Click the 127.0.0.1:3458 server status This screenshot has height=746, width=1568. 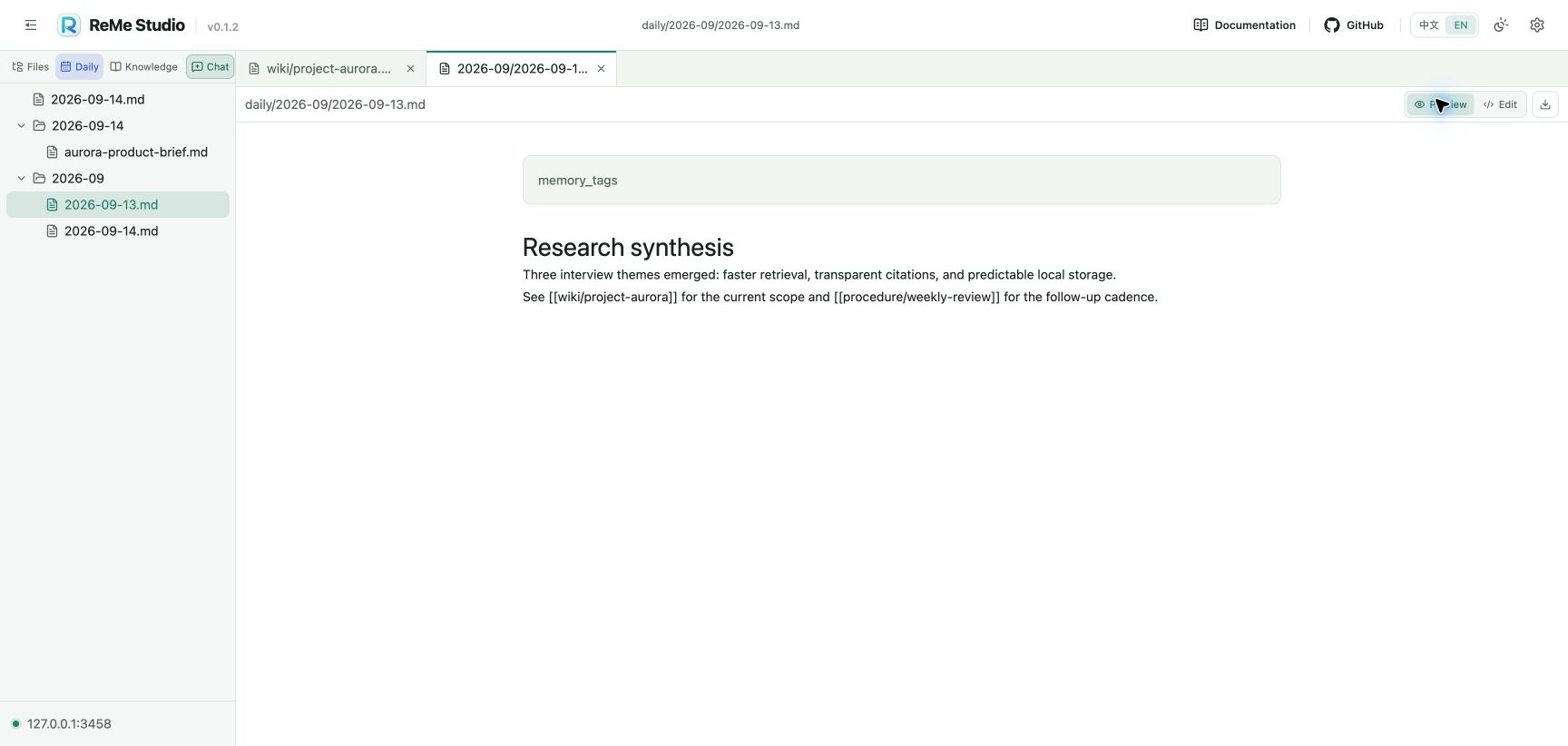pyautogui.click(x=61, y=724)
